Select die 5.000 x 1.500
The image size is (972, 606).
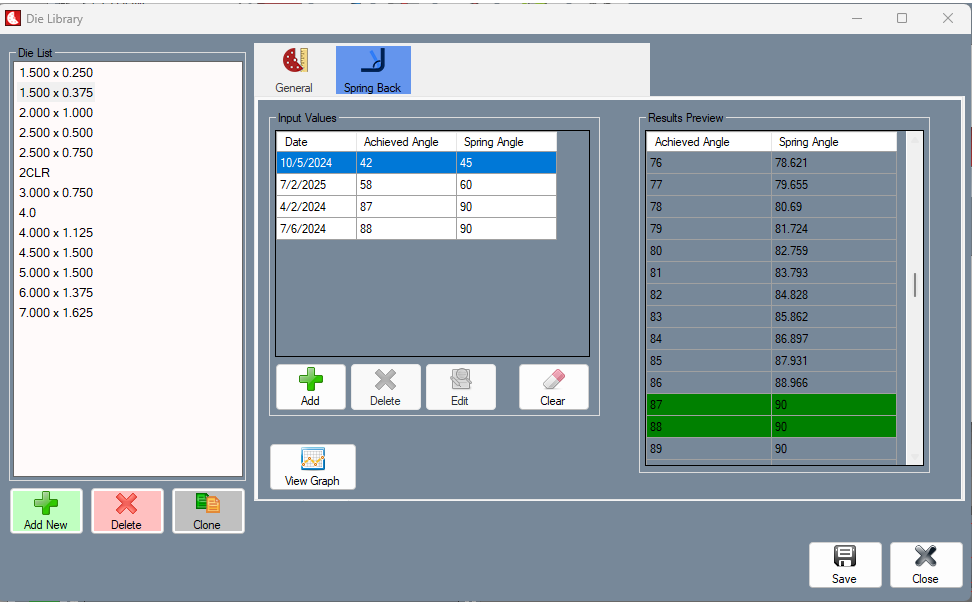(x=56, y=273)
